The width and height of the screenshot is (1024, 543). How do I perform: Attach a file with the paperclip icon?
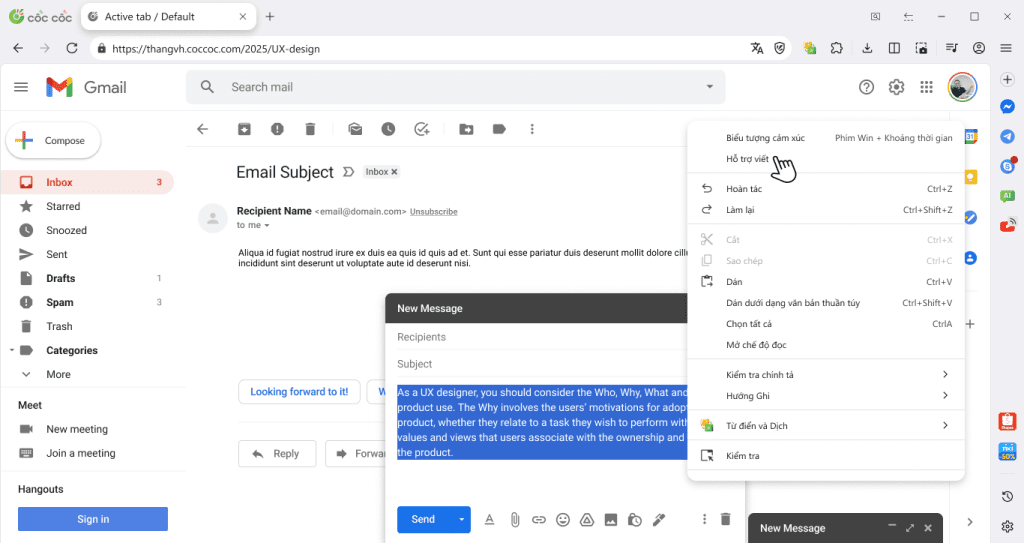(514, 519)
